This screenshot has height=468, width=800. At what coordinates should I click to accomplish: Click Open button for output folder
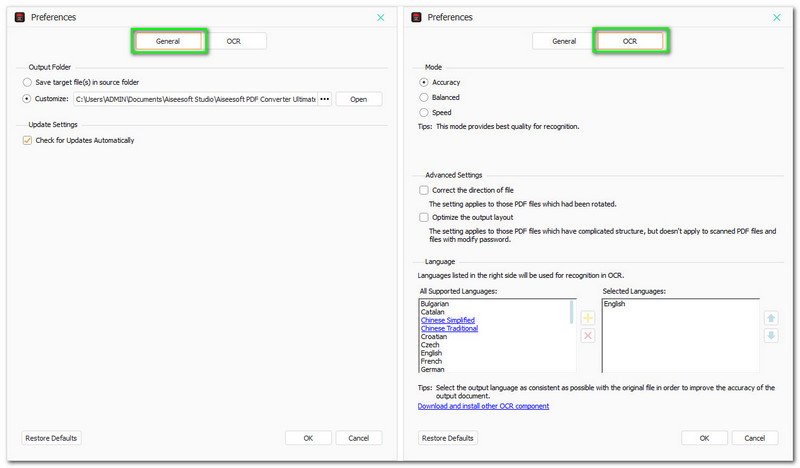[x=359, y=99]
